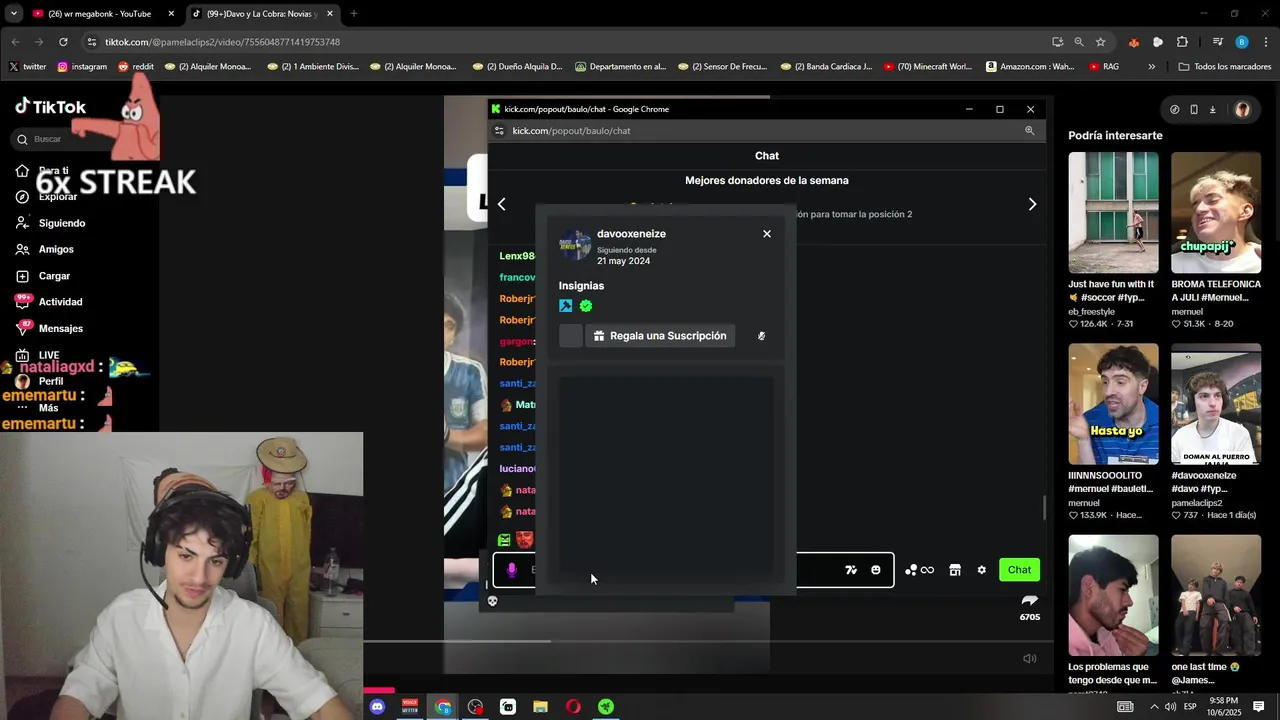Image resolution: width=1280 pixels, height=720 pixels.
Task: Open the 7TV emote icon in chat input
Action: (x=851, y=570)
